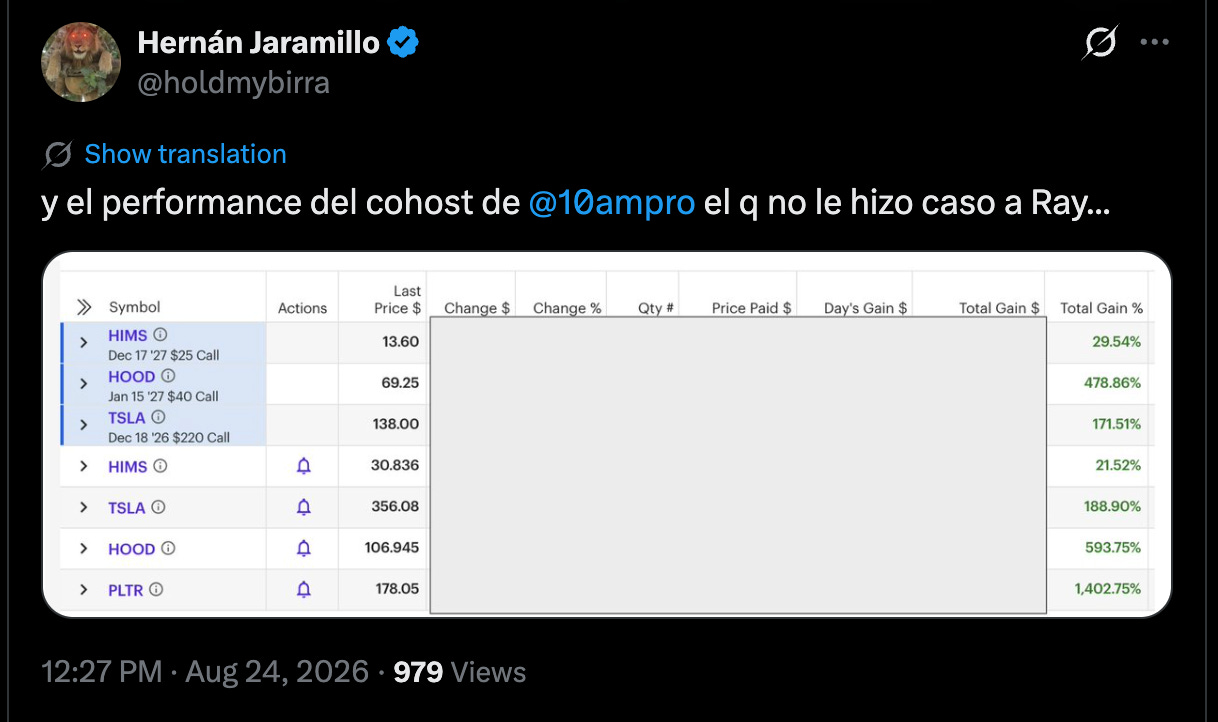Click the PLTR symbol link

point(126,590)
